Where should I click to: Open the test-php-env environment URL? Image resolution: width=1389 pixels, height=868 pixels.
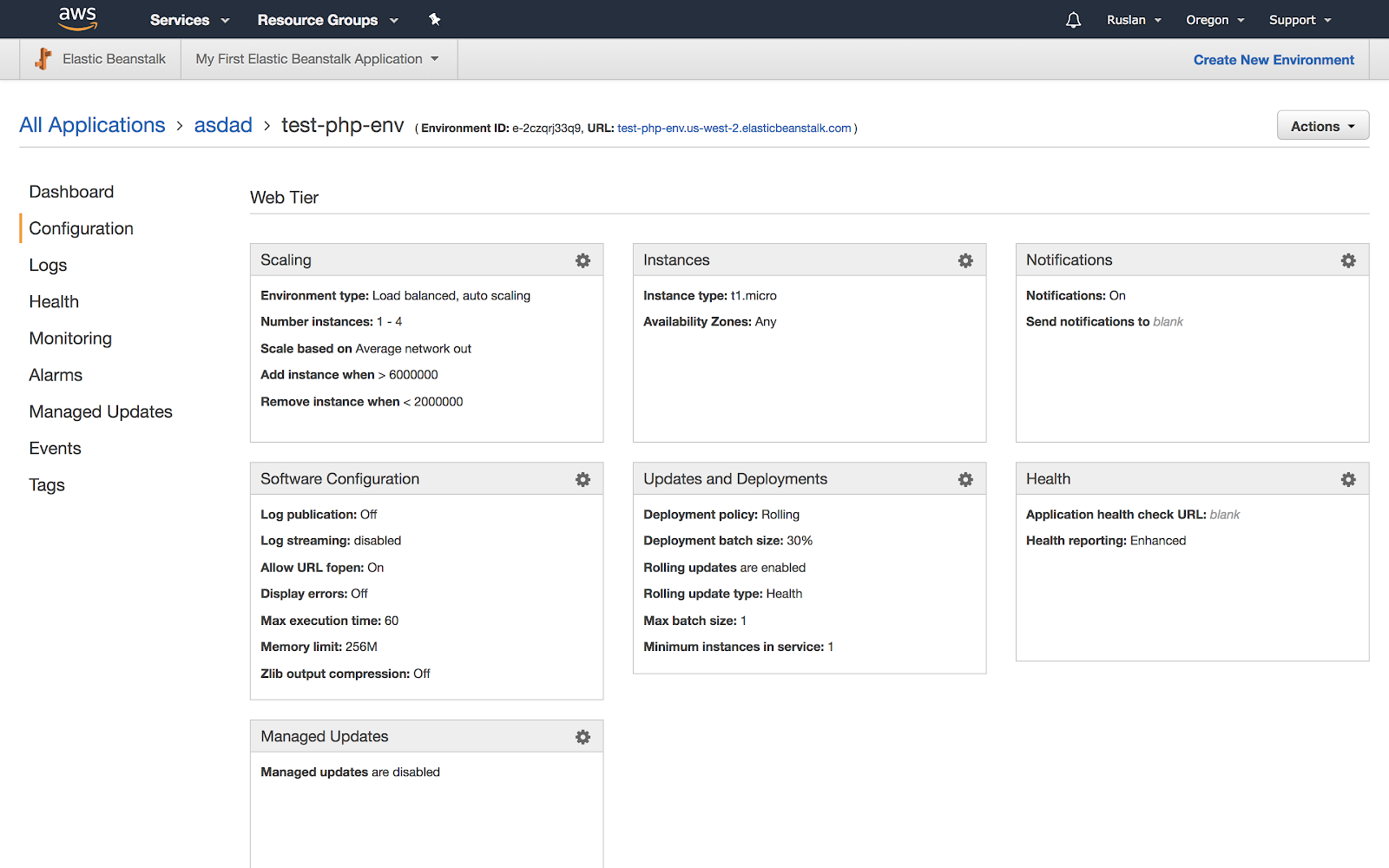[x=734, y=128]
